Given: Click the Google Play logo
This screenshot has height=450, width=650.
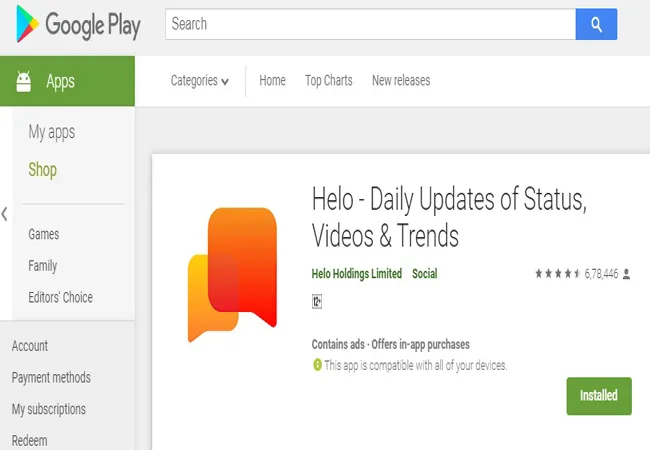Looking at the screenshot, I should pyautogui.click(x=78, y=24).
